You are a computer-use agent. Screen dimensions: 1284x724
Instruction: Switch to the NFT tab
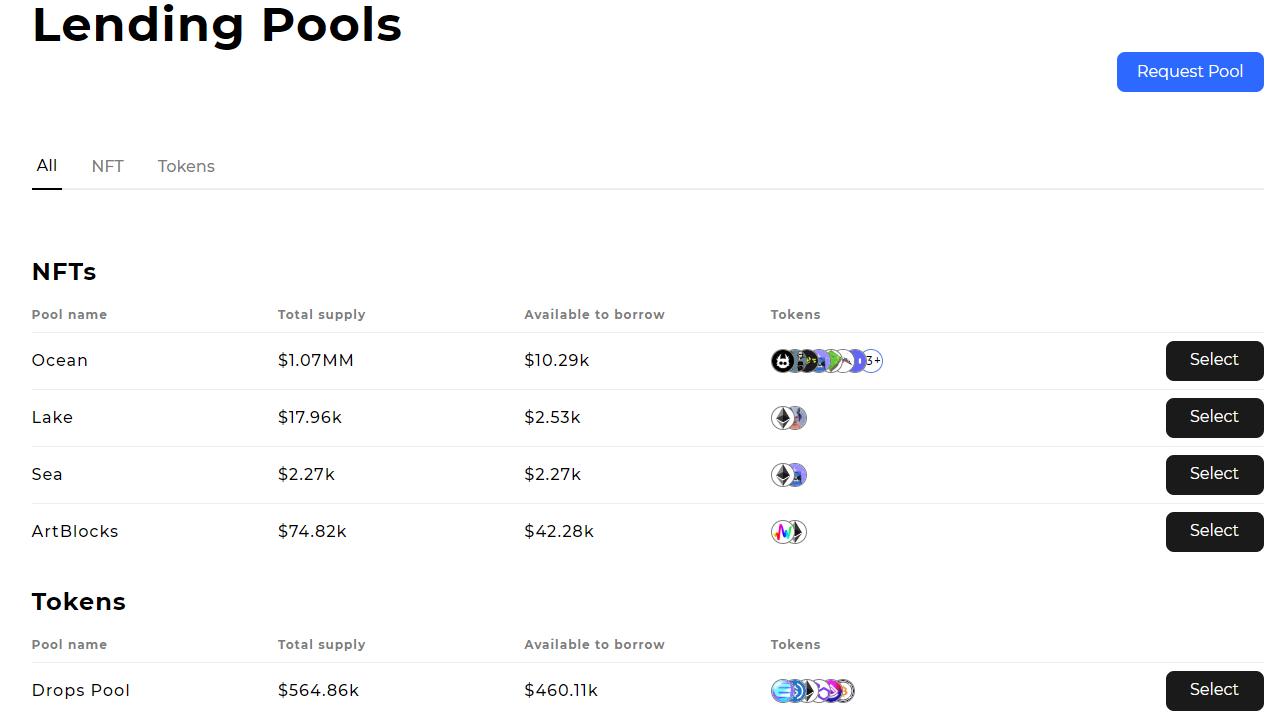tap(107, 167)
